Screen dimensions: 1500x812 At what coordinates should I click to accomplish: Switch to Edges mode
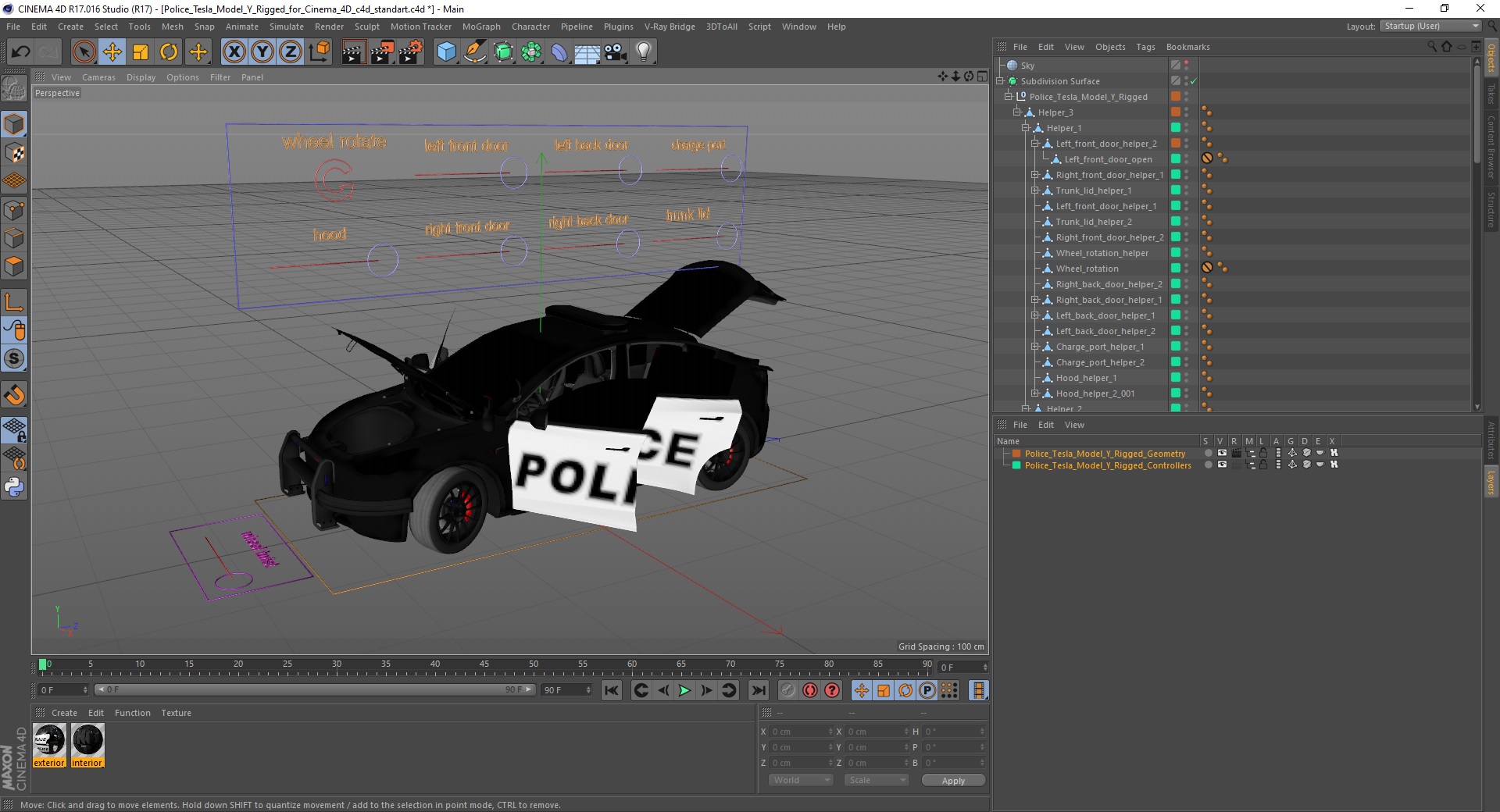coord(14,238)
